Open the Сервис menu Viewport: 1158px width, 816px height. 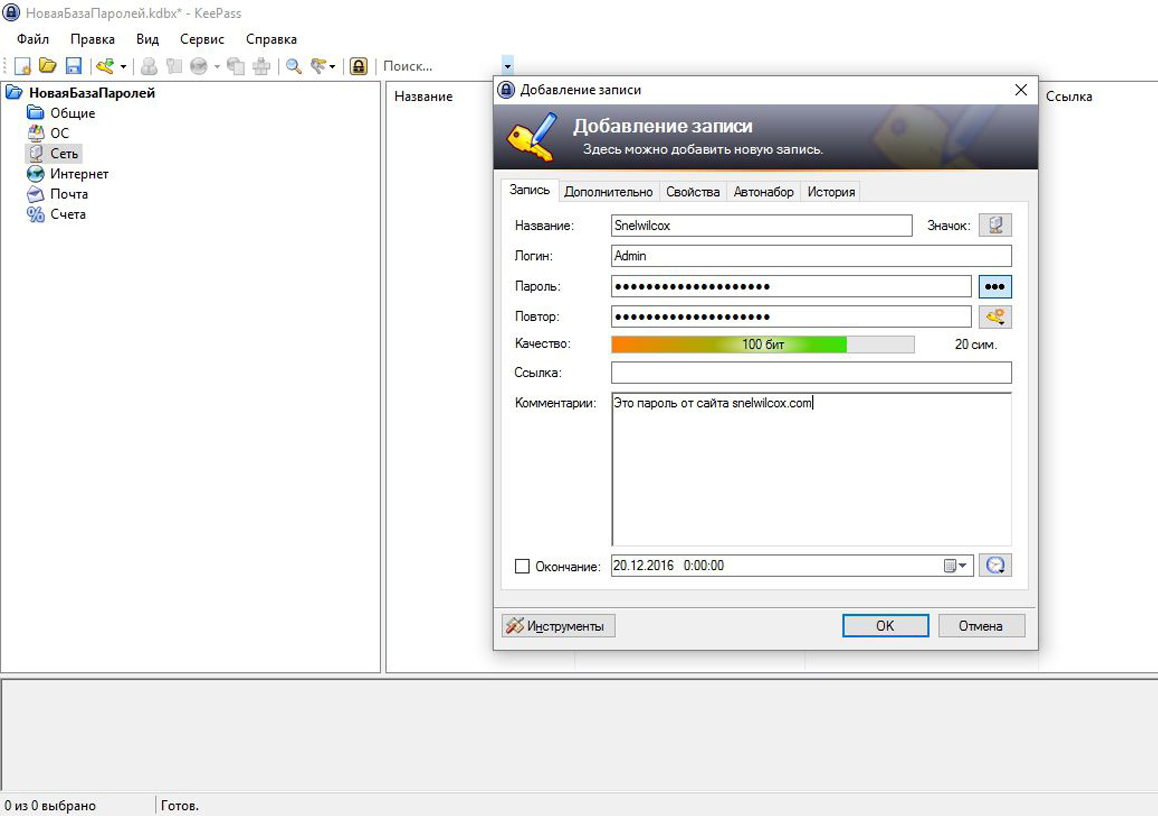202,38
